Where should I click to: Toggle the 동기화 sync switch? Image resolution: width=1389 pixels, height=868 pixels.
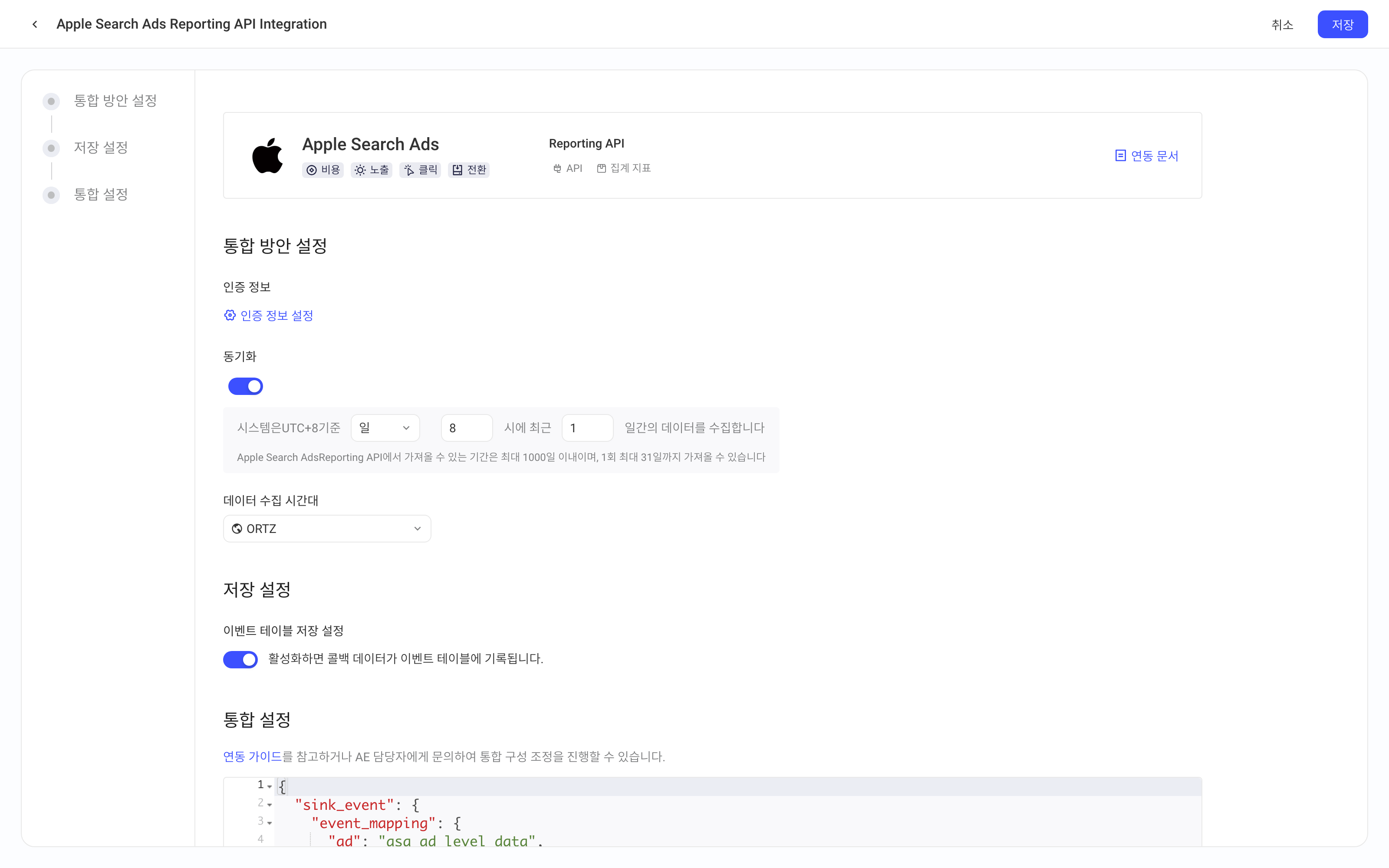(246, 386)
